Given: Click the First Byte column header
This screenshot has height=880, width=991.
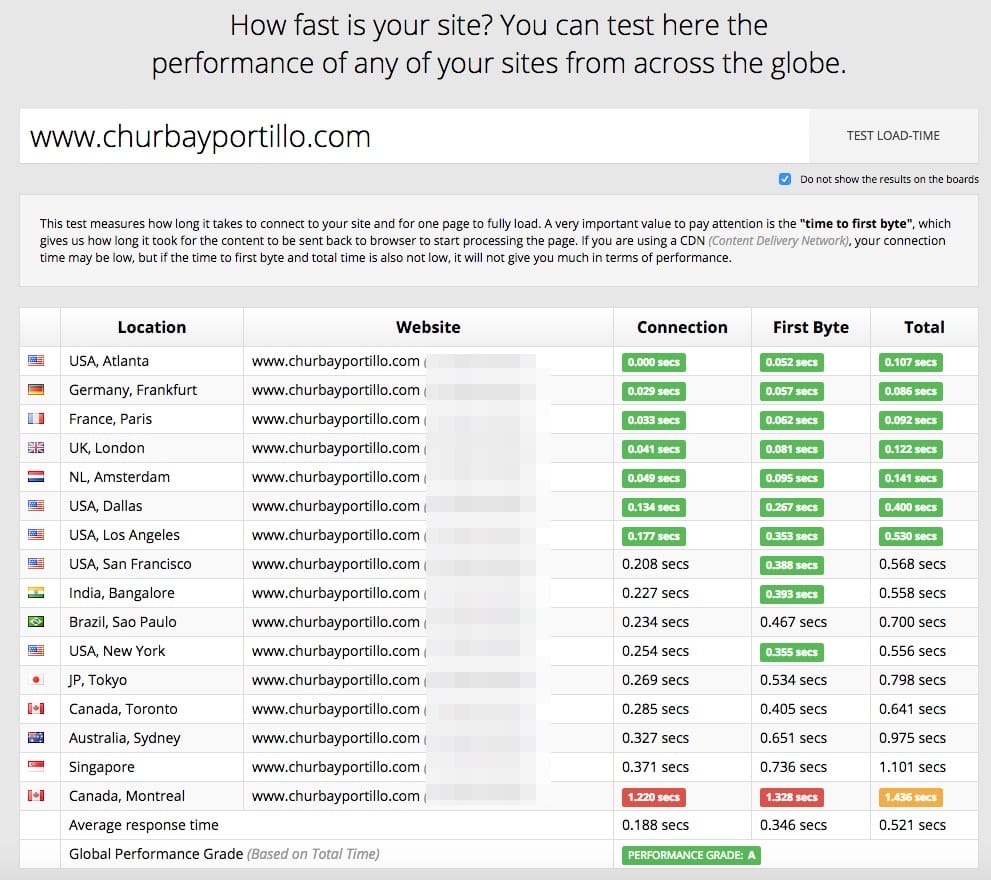Looking at the screenshot, I should click(810, 327).
